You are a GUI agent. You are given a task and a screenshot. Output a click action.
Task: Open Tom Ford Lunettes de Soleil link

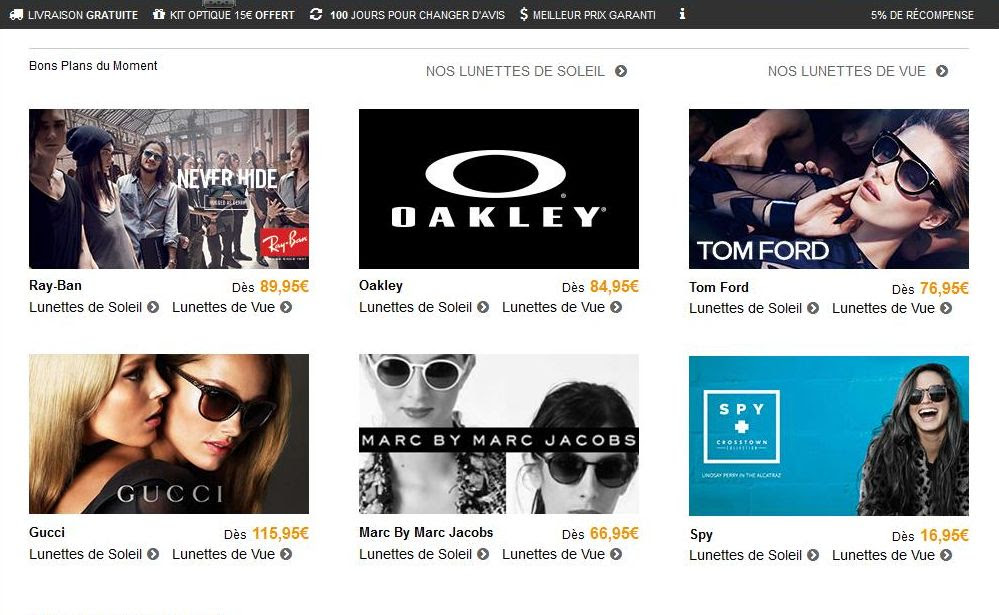pyautogui.click(x=745, y=308)
